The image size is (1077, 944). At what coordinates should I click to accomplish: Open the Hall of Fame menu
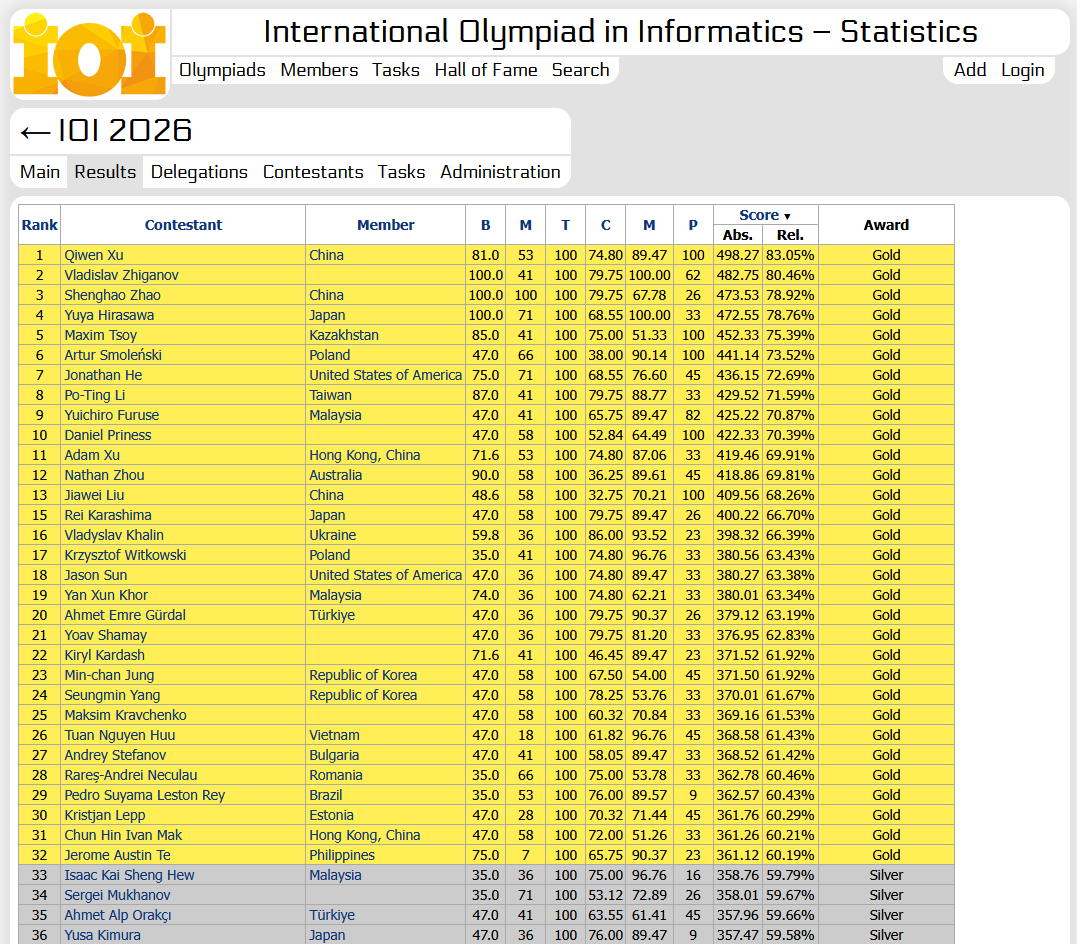pyautogui.click(x=486, y=70)
